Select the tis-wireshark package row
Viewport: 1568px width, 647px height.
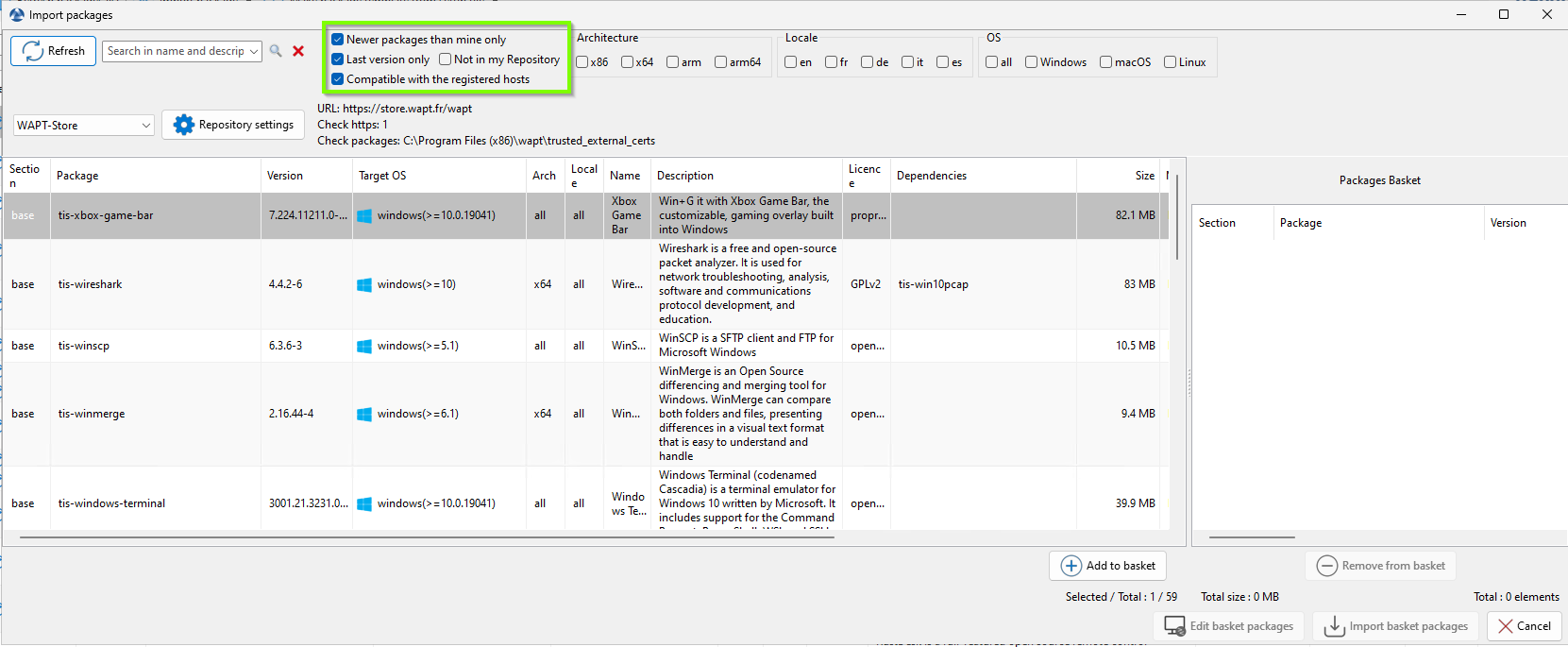click(585, 284)
